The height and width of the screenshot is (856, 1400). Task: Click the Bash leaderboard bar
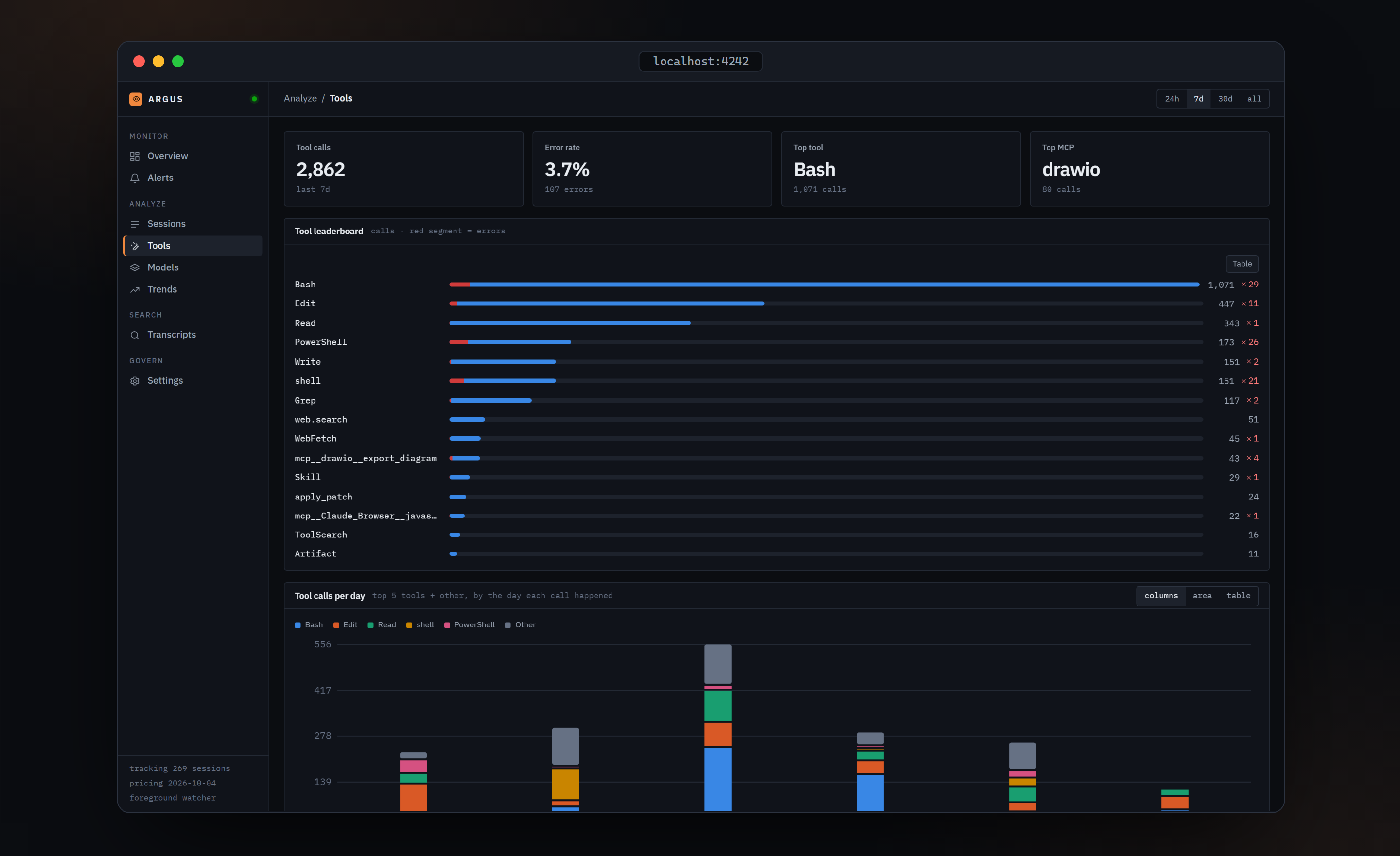click(824, 284)
